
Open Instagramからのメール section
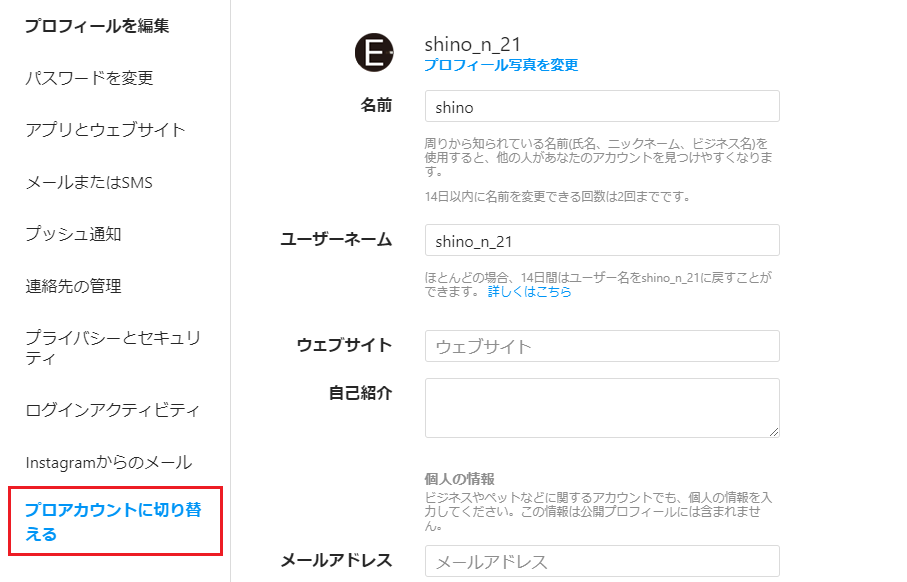(x=109, y=462)
